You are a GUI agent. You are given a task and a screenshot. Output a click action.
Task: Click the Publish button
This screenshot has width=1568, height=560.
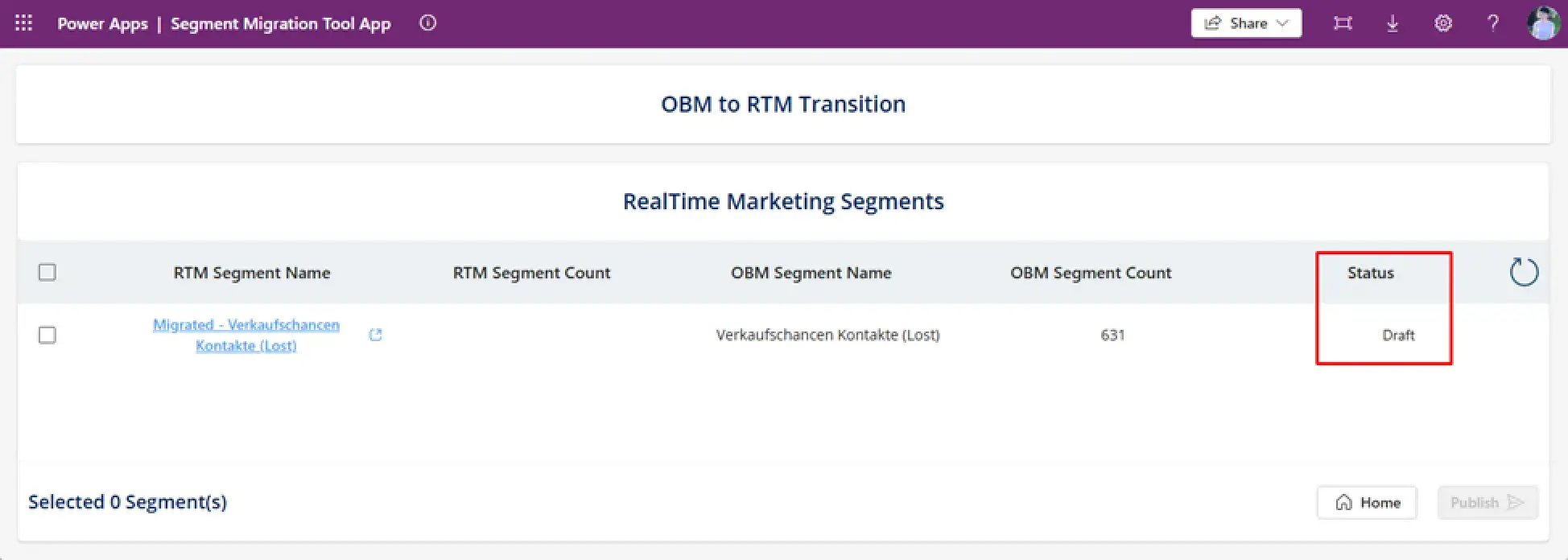point(1488,503)
